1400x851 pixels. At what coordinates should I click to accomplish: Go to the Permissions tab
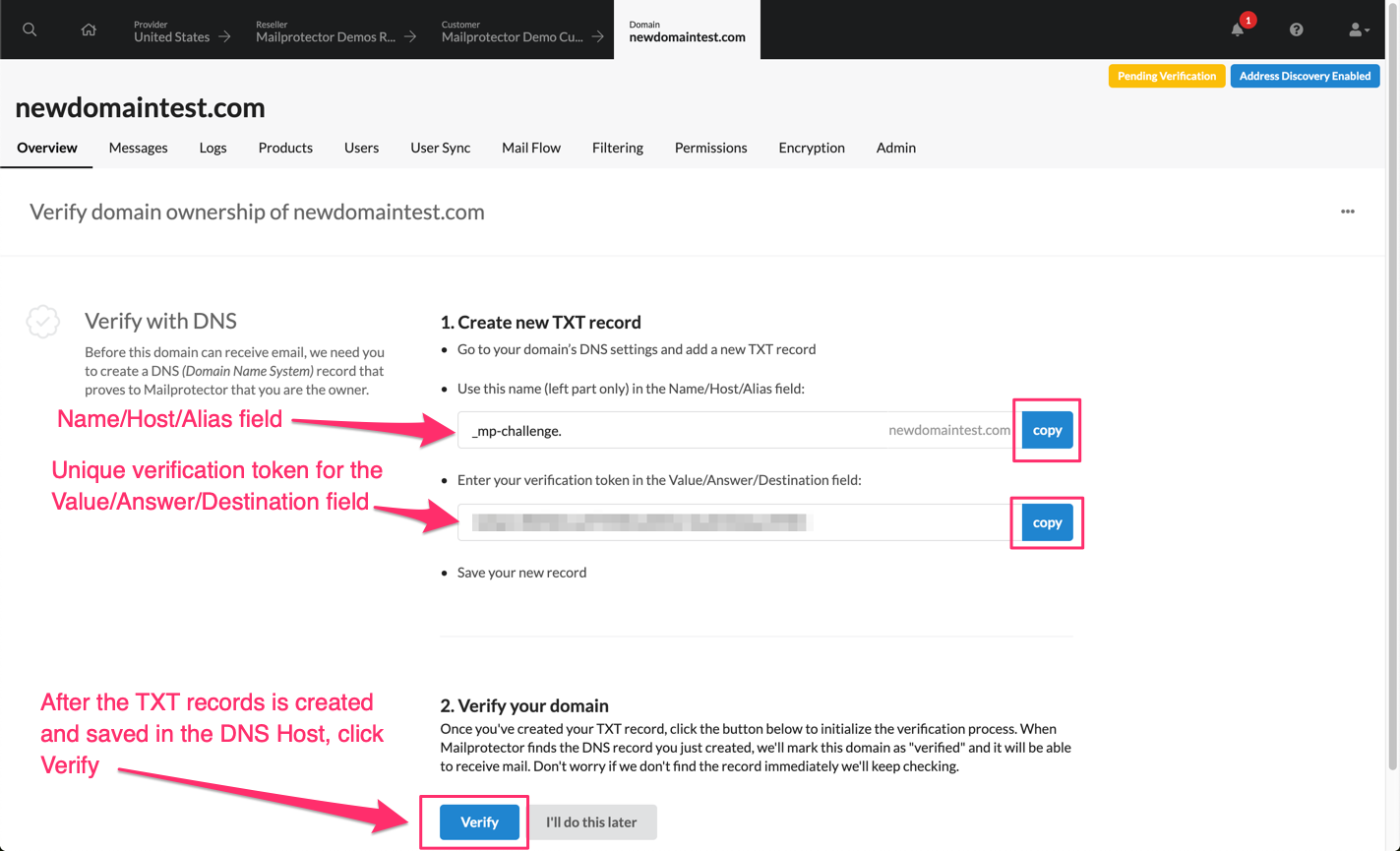(x=710, y=148)
